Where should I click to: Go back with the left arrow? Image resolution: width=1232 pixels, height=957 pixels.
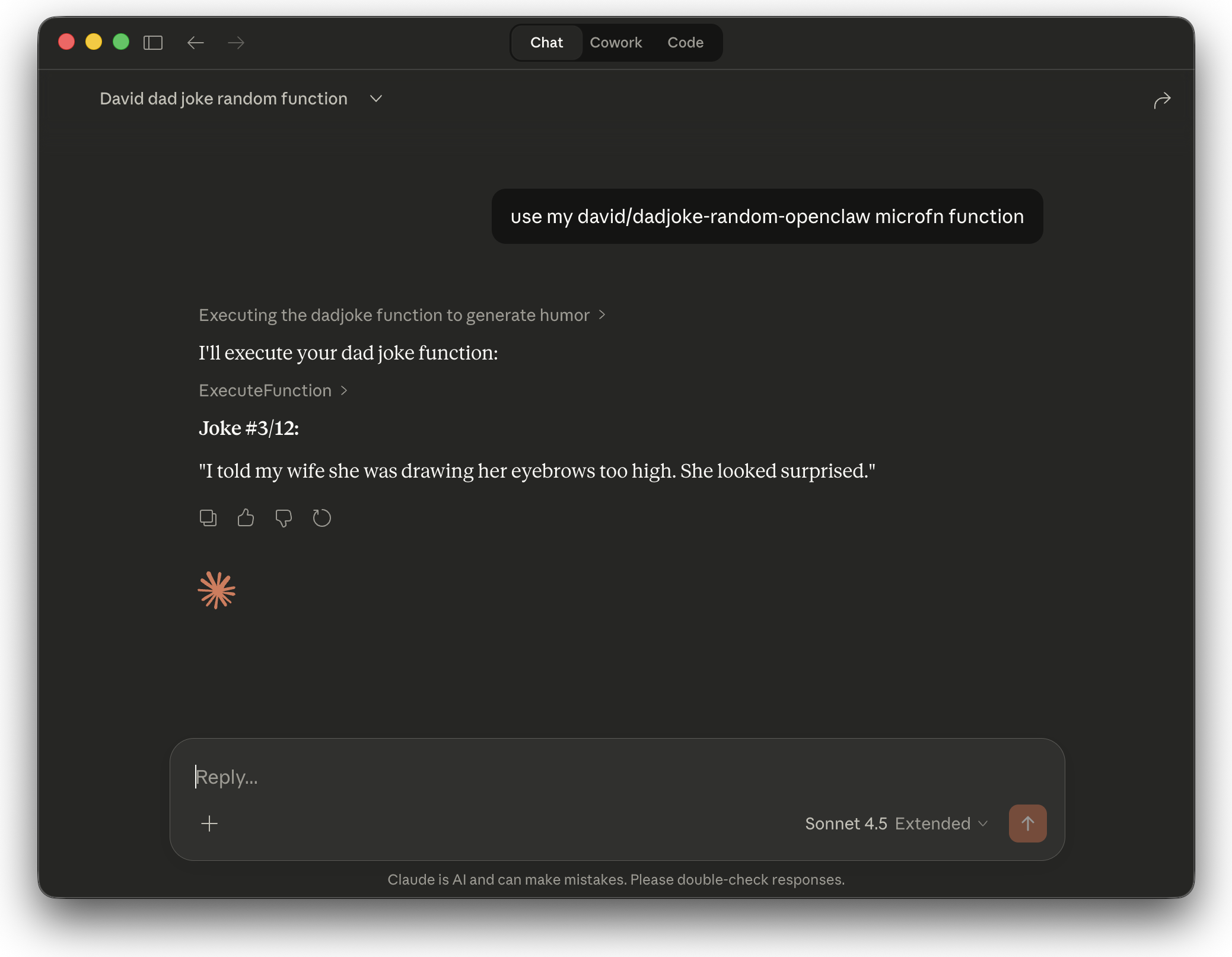tap(195, 43)
